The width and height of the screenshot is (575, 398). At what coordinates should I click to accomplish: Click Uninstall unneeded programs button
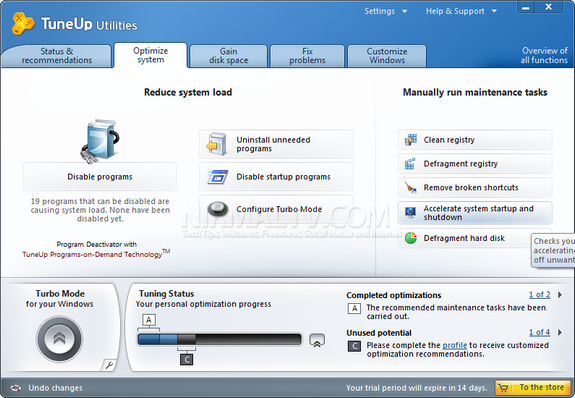tap(276, 144)
